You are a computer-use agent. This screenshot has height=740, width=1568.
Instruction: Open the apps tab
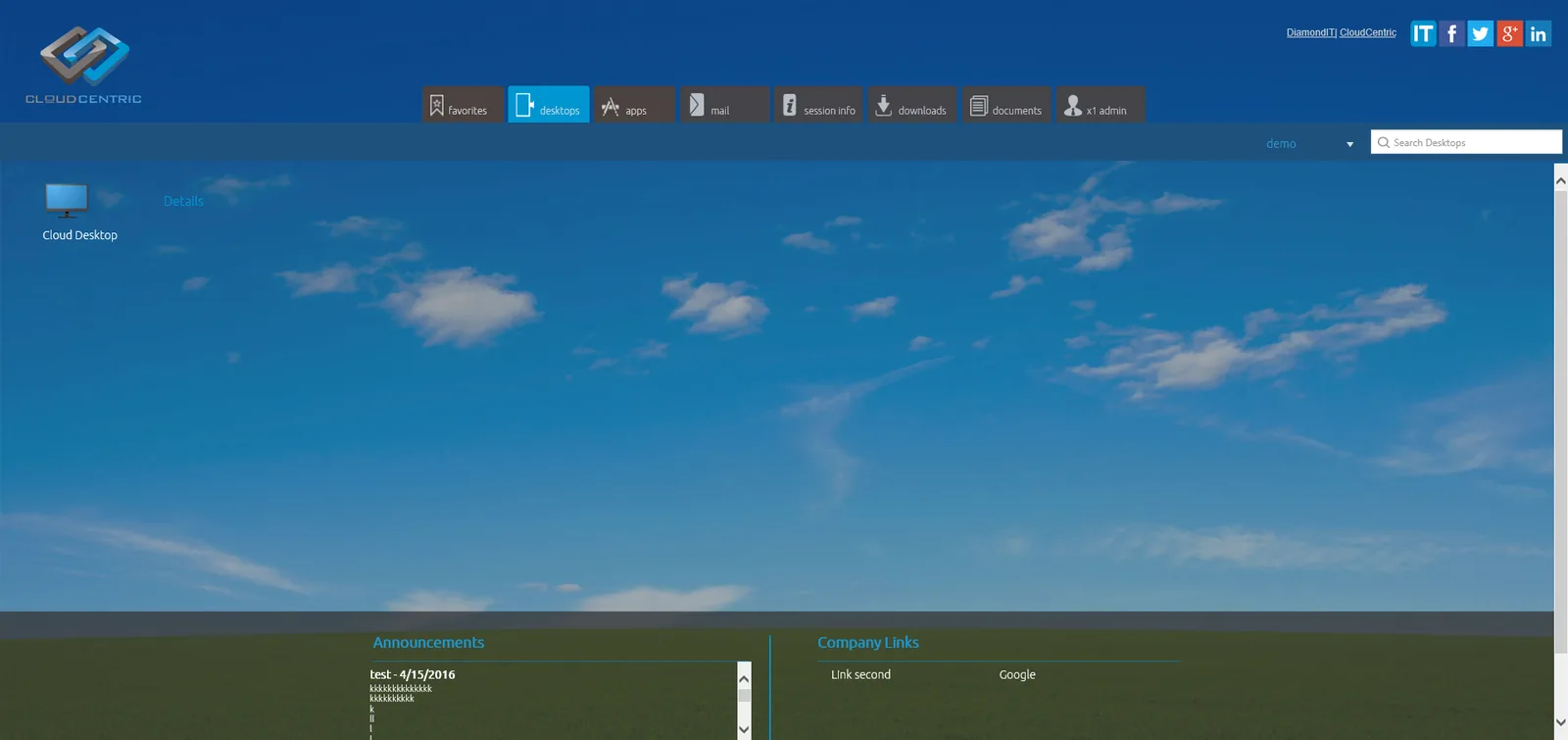(x=634, y=105)
